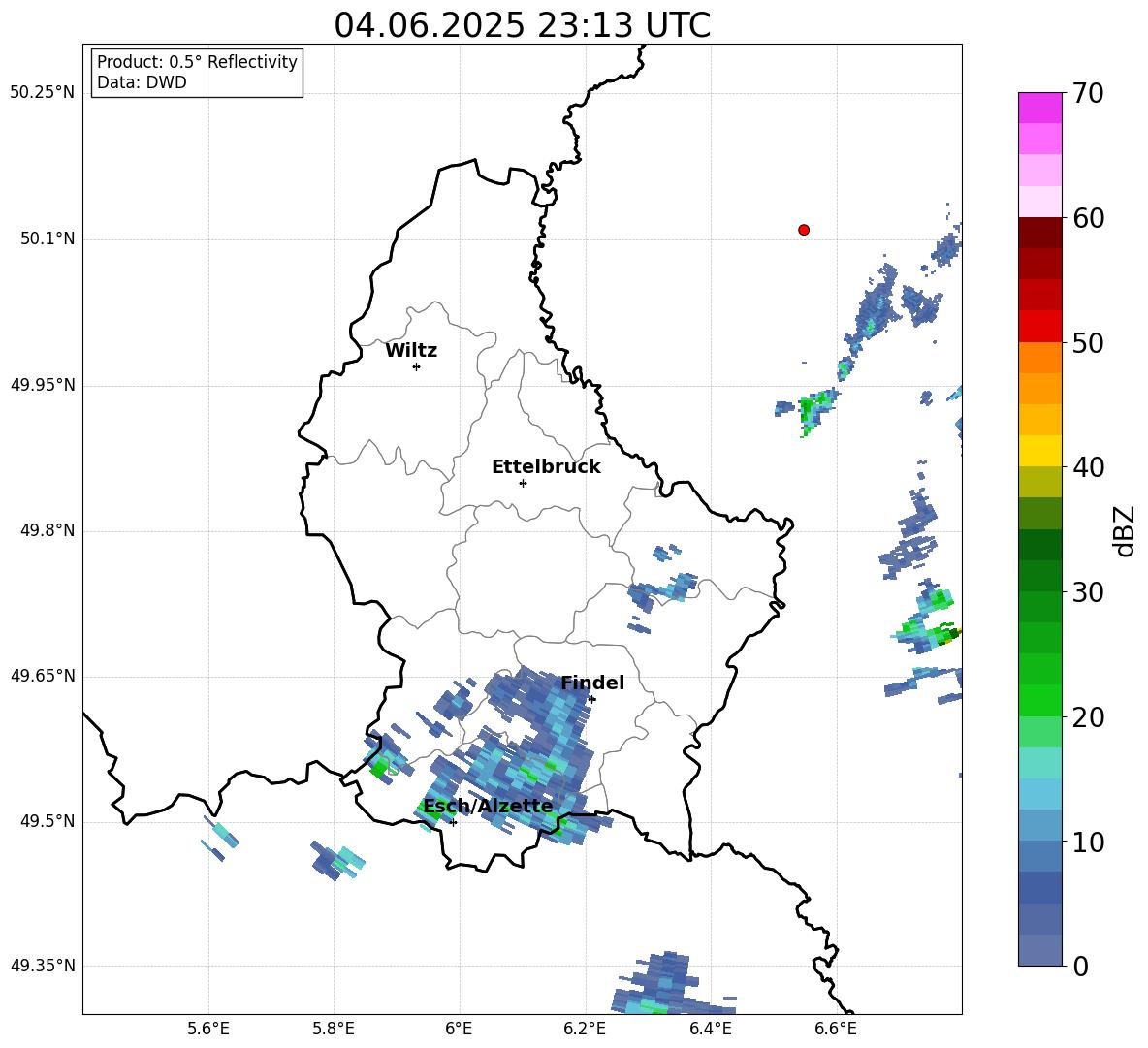Click the 20 tick on colorbar
The image size is (1148, 1048).
[1088, 717]
